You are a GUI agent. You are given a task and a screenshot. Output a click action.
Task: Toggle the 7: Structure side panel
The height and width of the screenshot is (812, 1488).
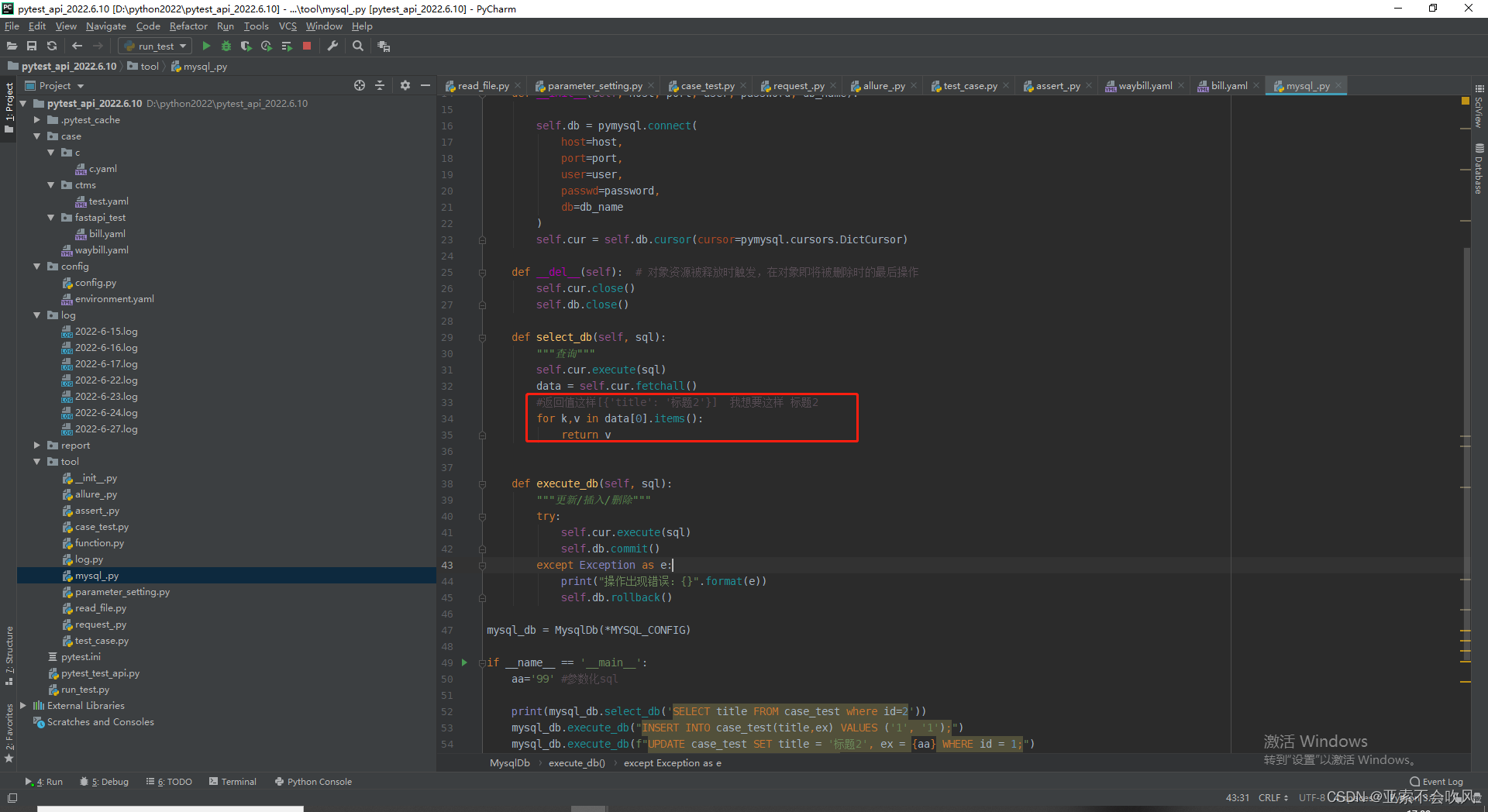coord(9,656)
